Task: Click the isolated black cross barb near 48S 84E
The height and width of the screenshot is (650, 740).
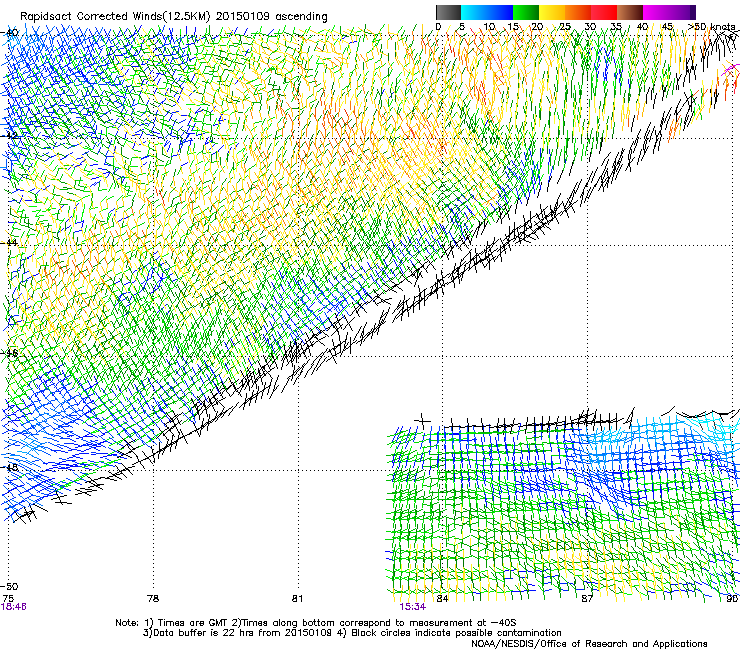Action: tap(422, 420)
